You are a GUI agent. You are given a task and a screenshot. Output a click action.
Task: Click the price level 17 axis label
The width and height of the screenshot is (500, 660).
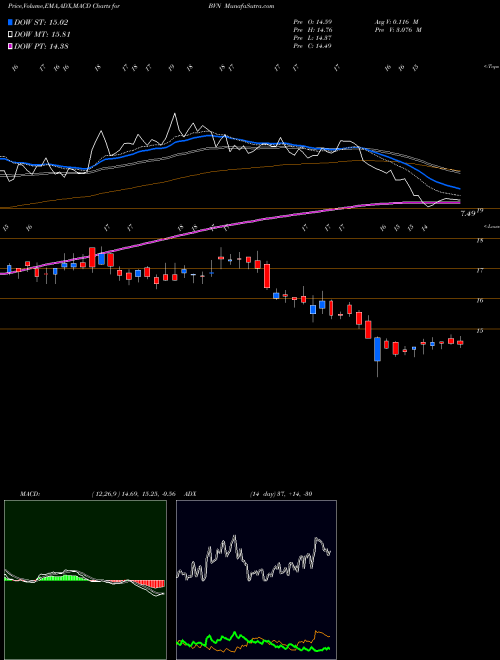tap(480, 270)
